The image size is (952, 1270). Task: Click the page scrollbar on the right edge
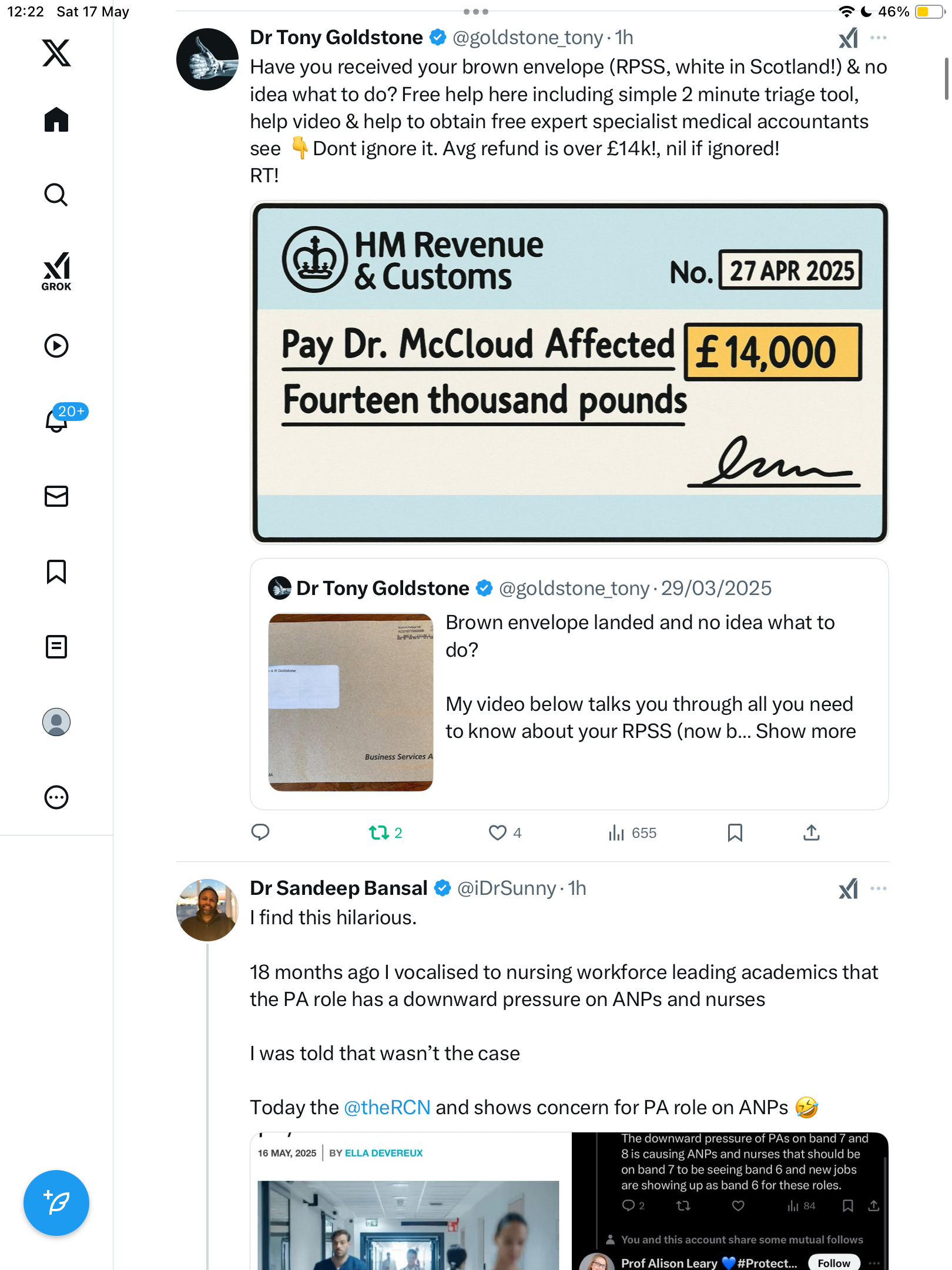pyautogui.click(x=946, y=79)
